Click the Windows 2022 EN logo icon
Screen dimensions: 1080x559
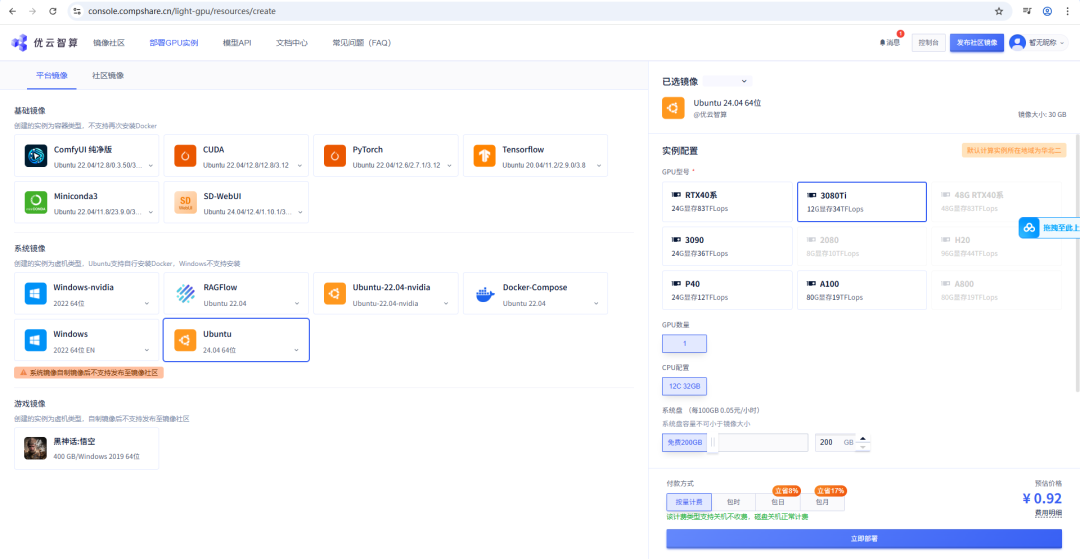pos(35,340)
